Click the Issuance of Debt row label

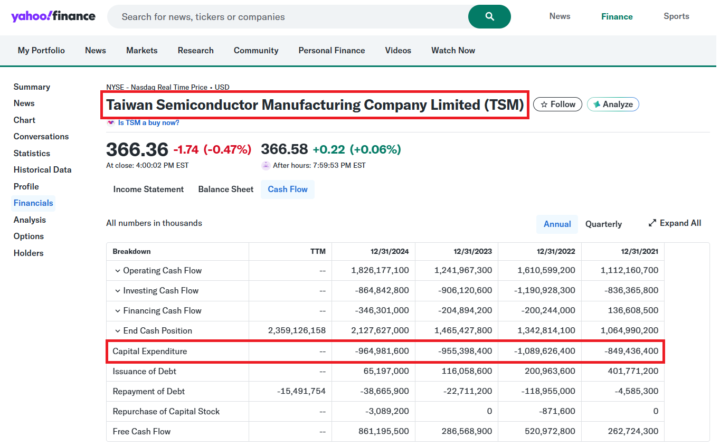(x=144, y=371)
